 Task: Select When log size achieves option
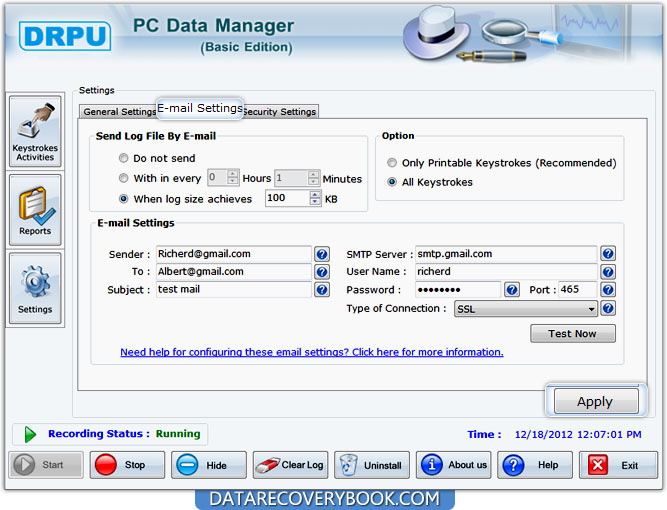[123, 199]
